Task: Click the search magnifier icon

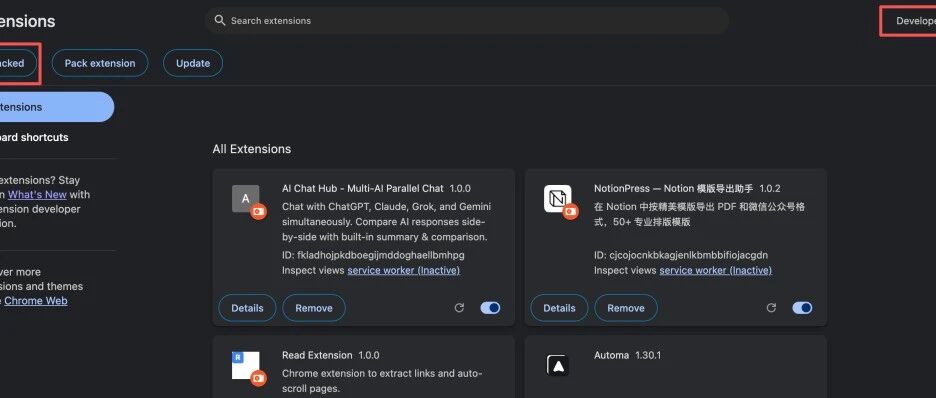Action: pos(220,20)
